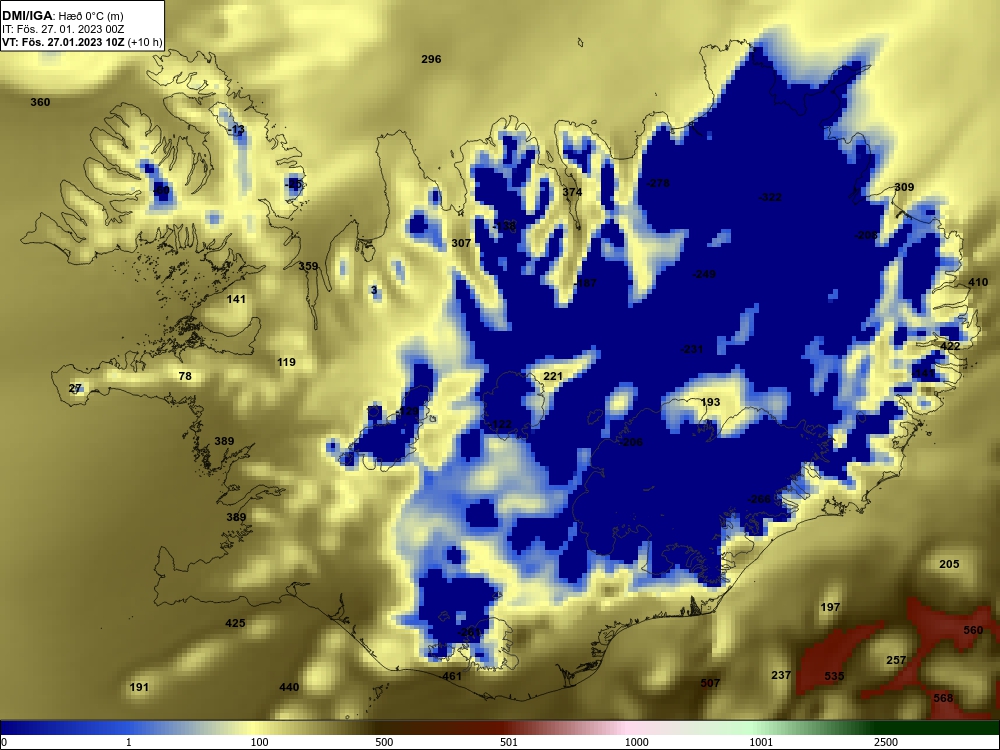Click the map value 422
This screenshot has height=750, width=1000.
(x=950, y=346)
